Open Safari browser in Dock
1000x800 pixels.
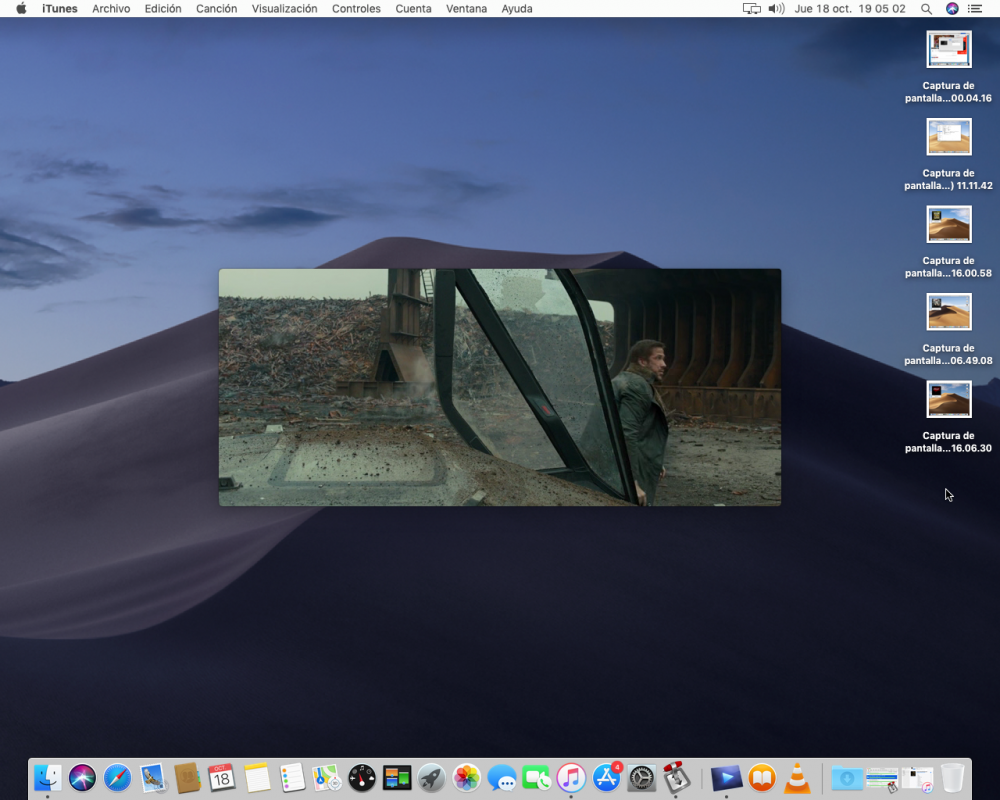pos(117,778)
